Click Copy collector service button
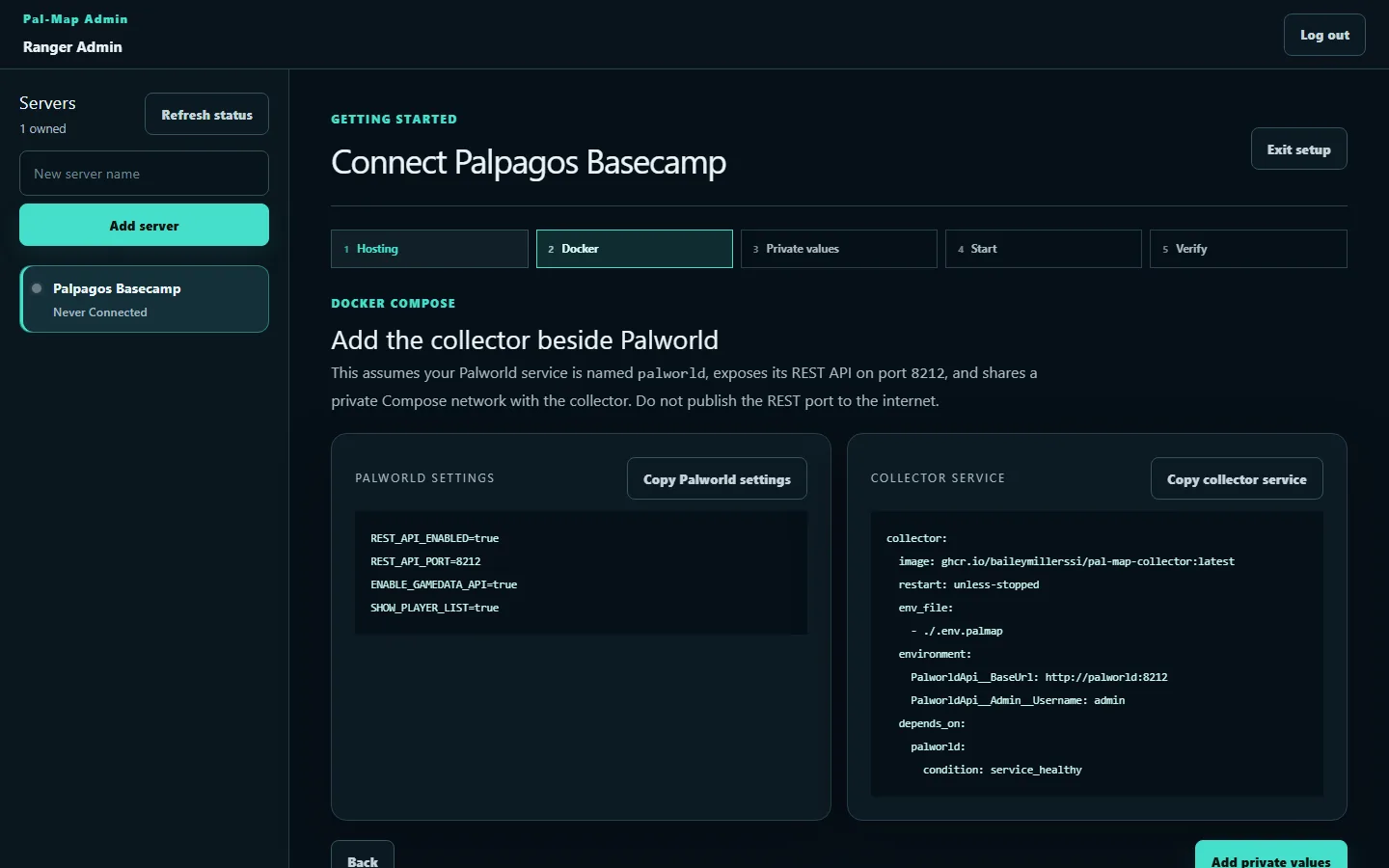Viewport: 1389px width, 868px height. point(1237,478)
